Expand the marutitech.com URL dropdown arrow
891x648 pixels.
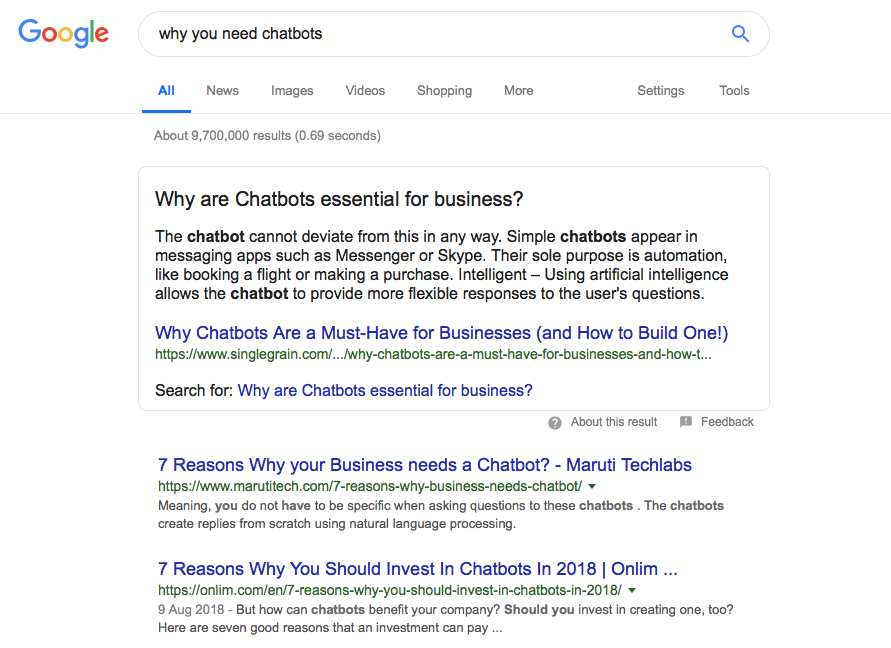pos(592,487)
